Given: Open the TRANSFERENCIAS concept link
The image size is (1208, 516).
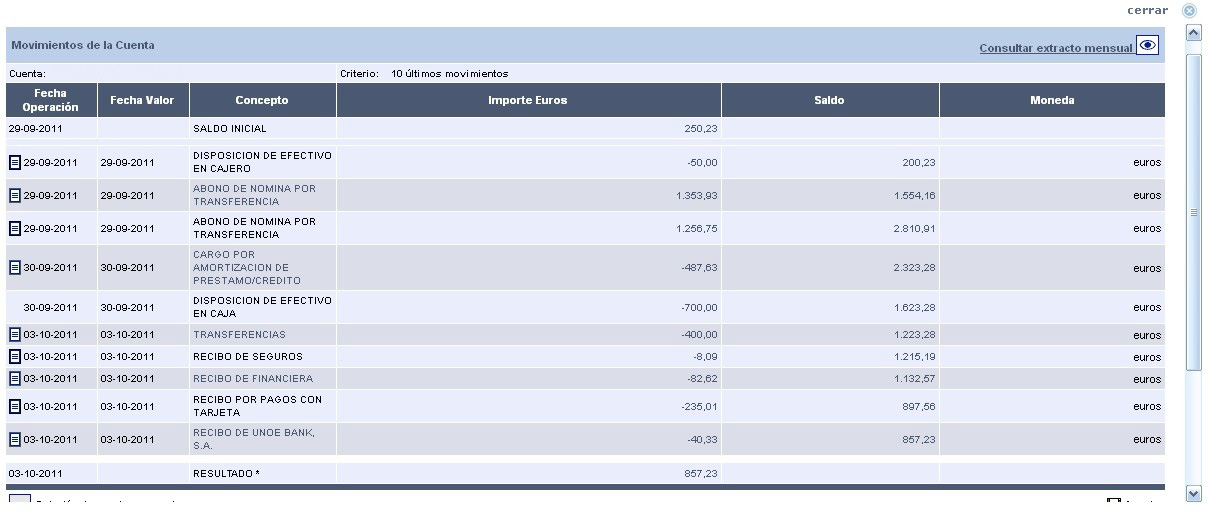Looking at the screenshot, I should coord(239,334).
